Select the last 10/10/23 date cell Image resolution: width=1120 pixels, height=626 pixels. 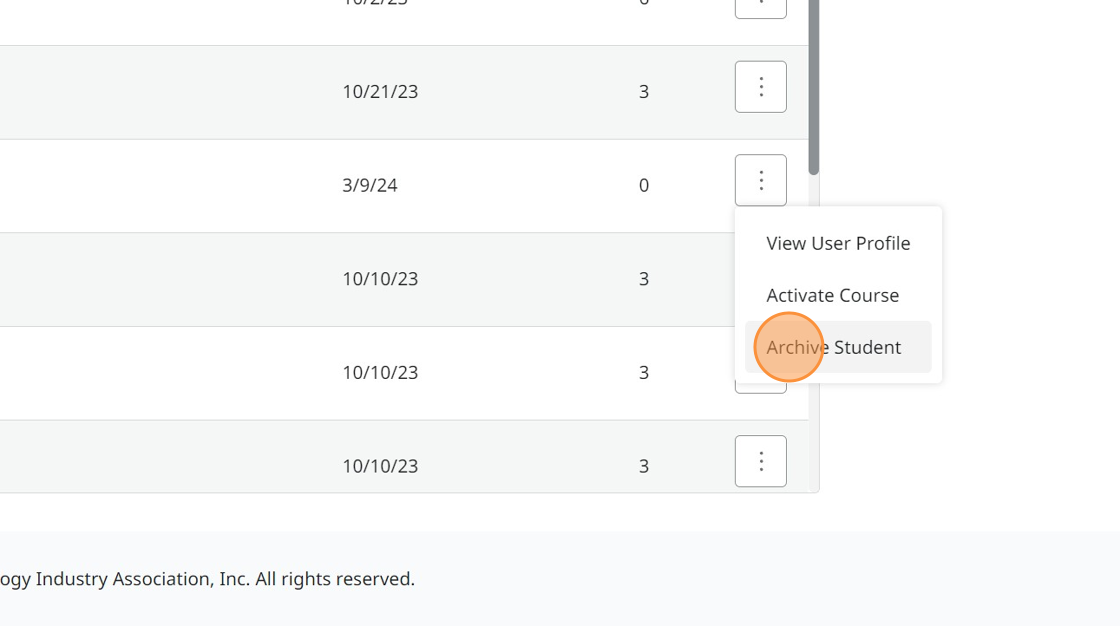[x=380, y=466]
